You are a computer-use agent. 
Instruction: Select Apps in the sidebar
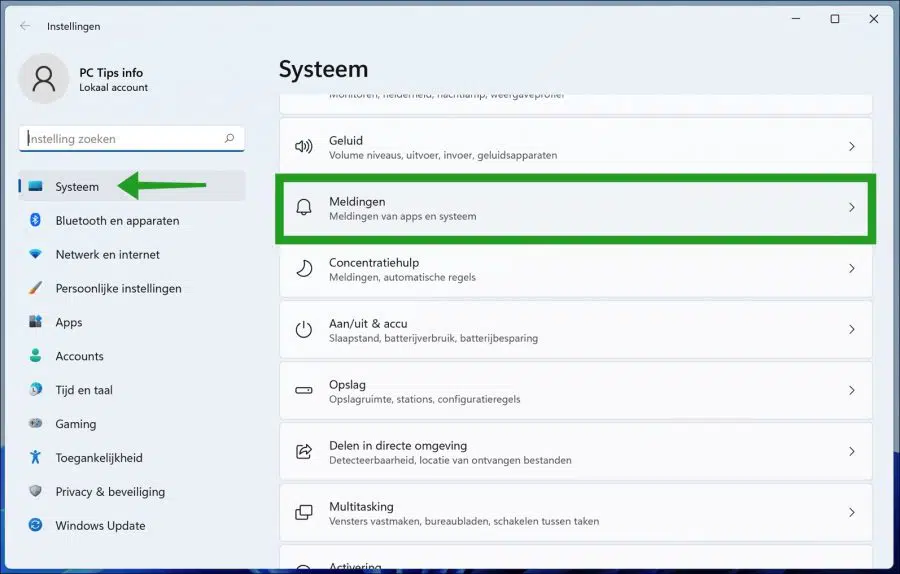[132, 321]
